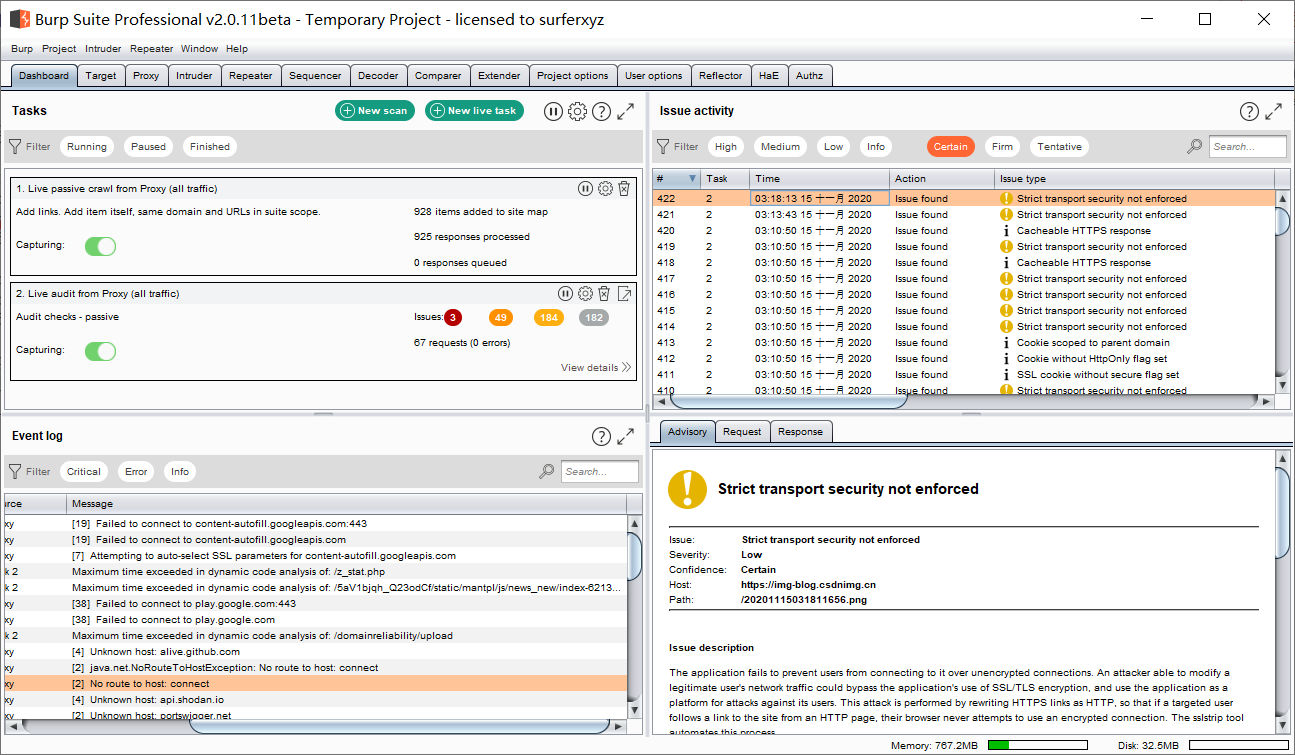The height and width of the screenshot is (755, 1295).
Task: Click Event log filter funnel icon
Action: 15,472
